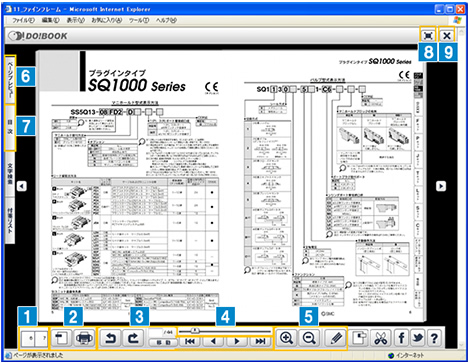Jump to the first page button
470x363 pixels.
click(x=190, y=341)
